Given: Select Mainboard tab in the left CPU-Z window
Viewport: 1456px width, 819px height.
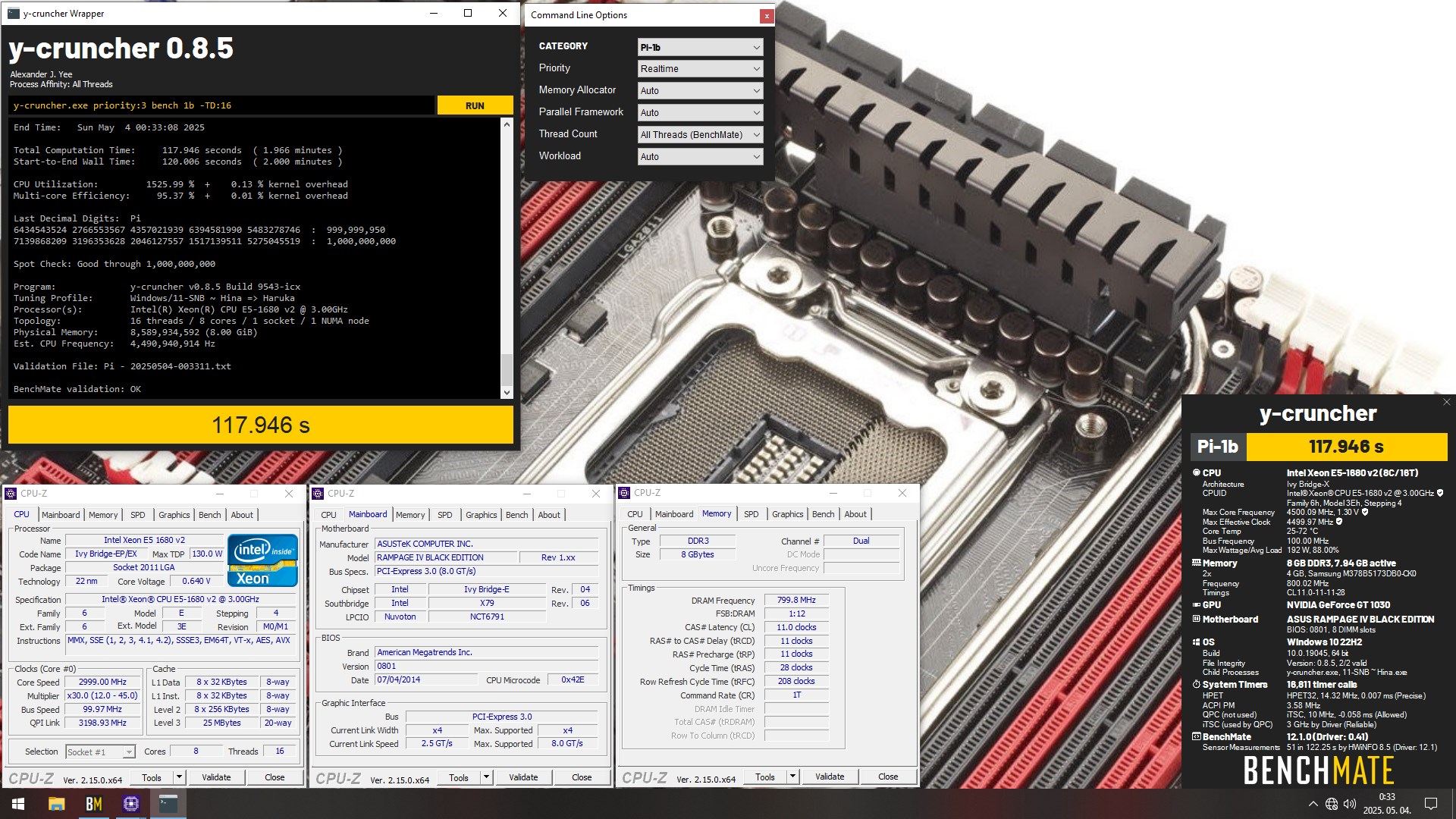Looking at the screenshot, I should [x=61, y=515].
